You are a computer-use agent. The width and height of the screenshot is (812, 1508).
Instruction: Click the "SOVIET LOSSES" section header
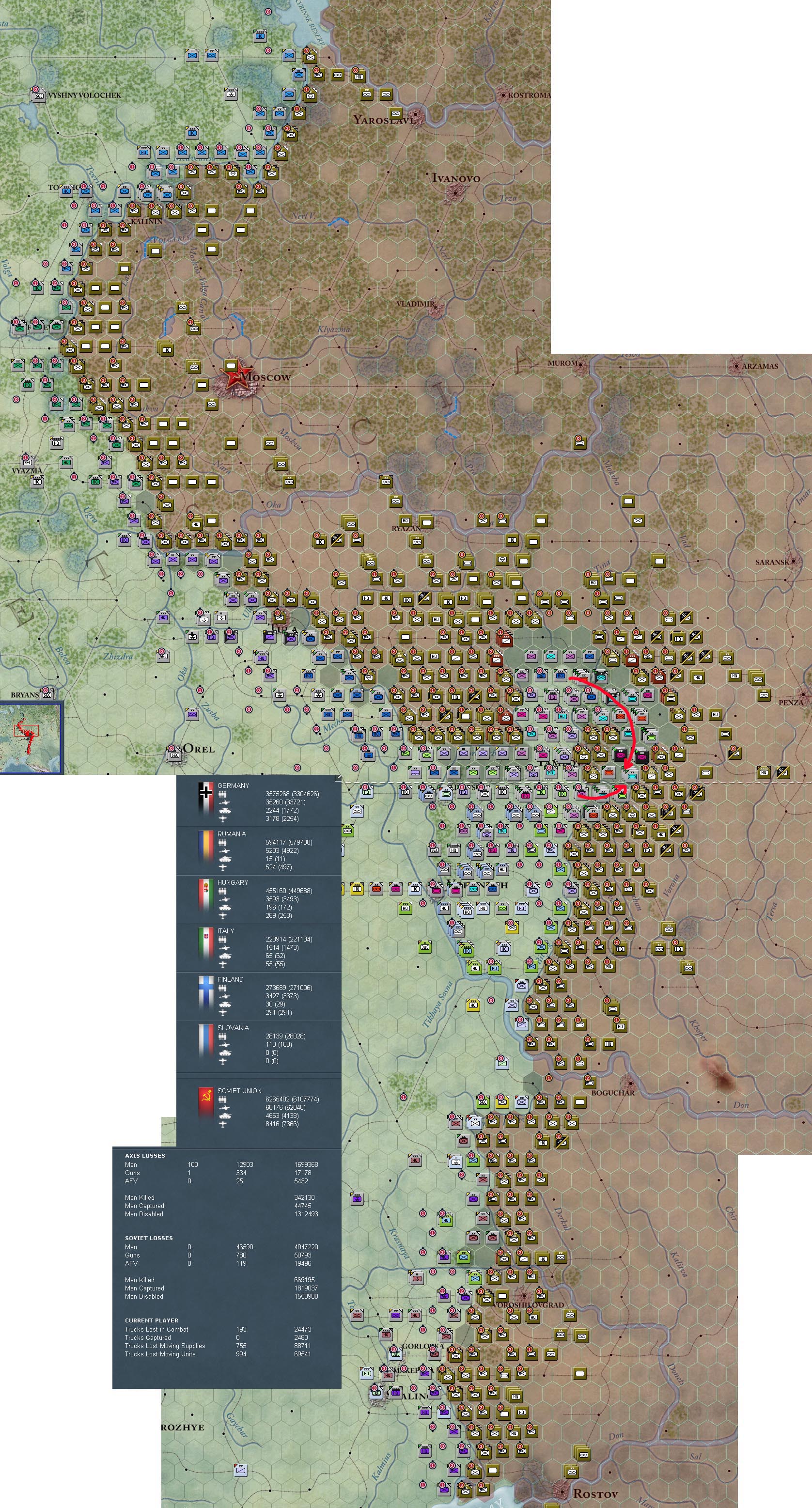pyautogui.click(x=149, y=1238)
